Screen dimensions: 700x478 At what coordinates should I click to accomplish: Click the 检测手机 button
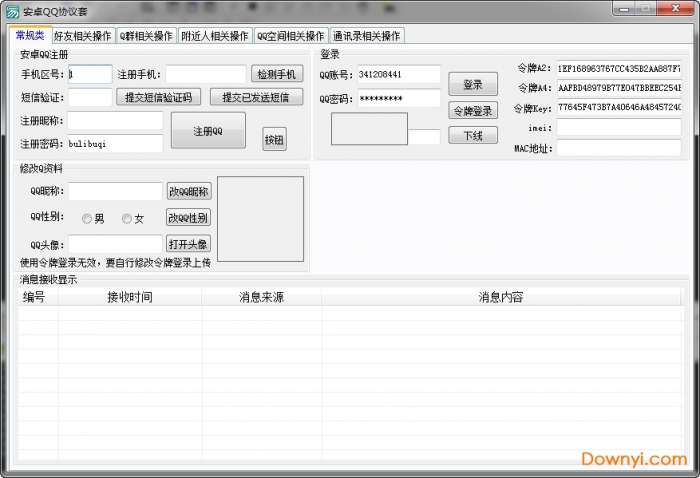click(x=277, y=74)
